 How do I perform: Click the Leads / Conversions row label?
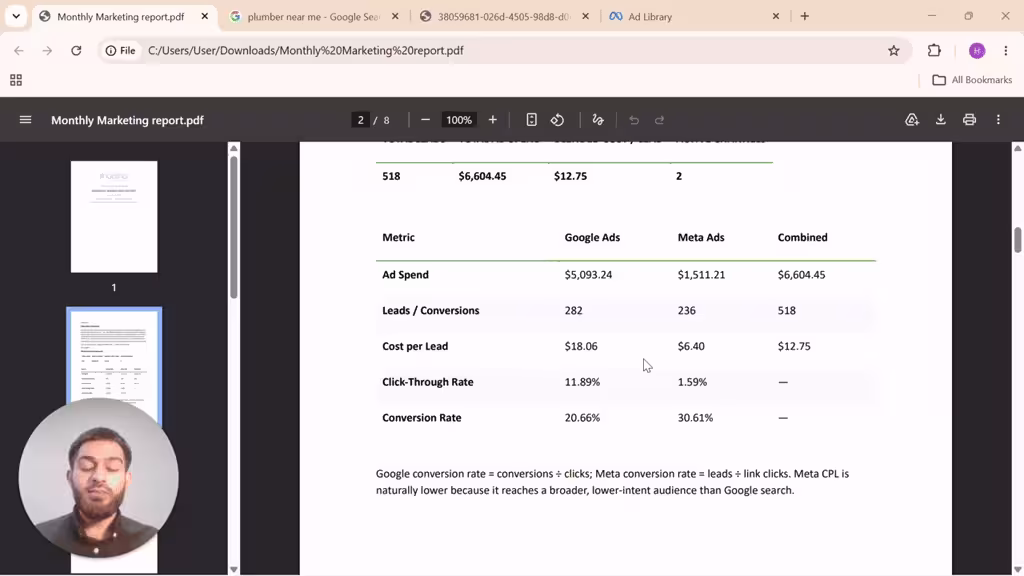(x=430, y=310)
